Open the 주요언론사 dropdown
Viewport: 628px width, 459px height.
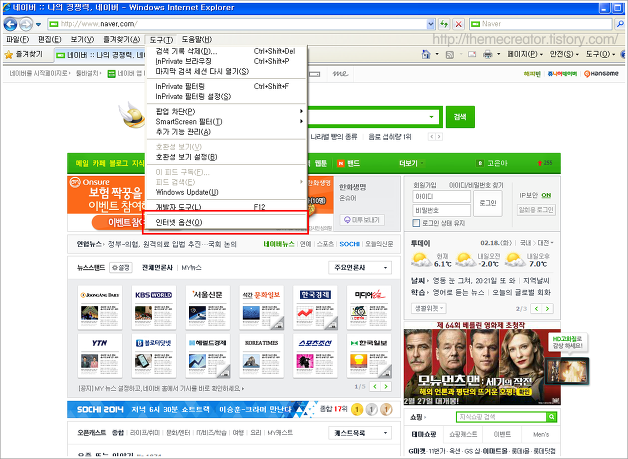point(360,268)
